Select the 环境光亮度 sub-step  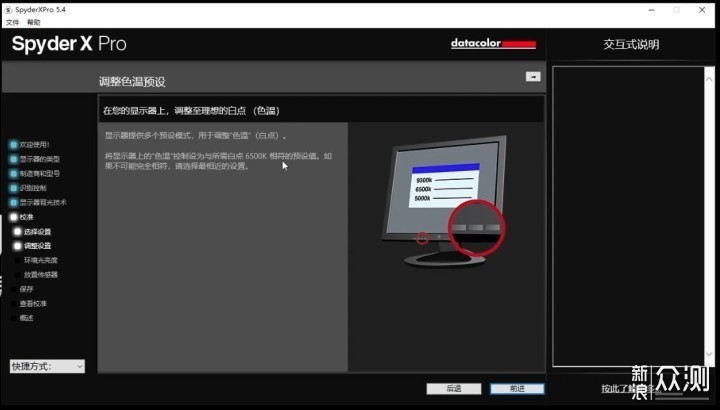(x=36, y=260)
